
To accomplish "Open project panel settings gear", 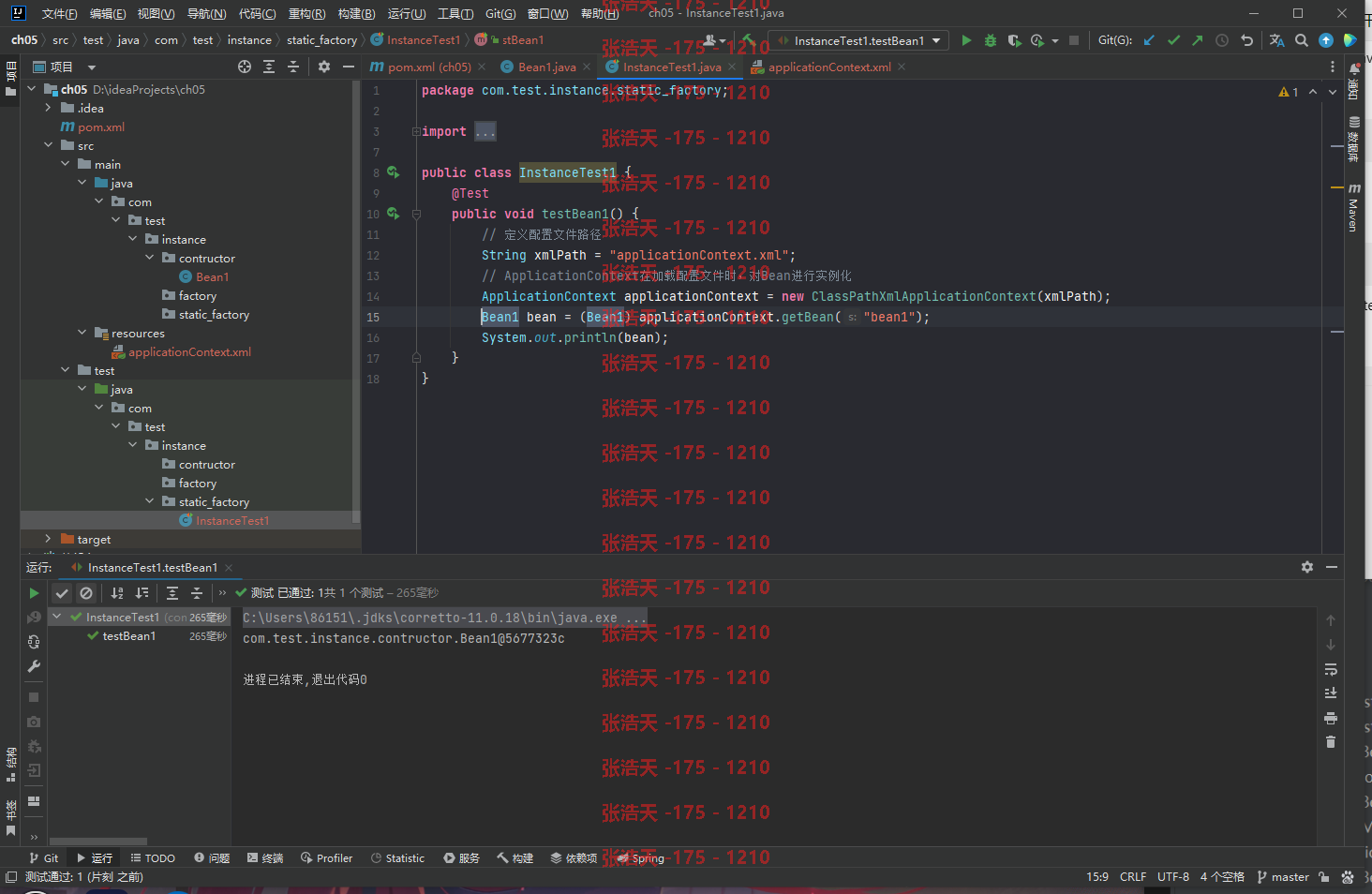I will 324,67.
